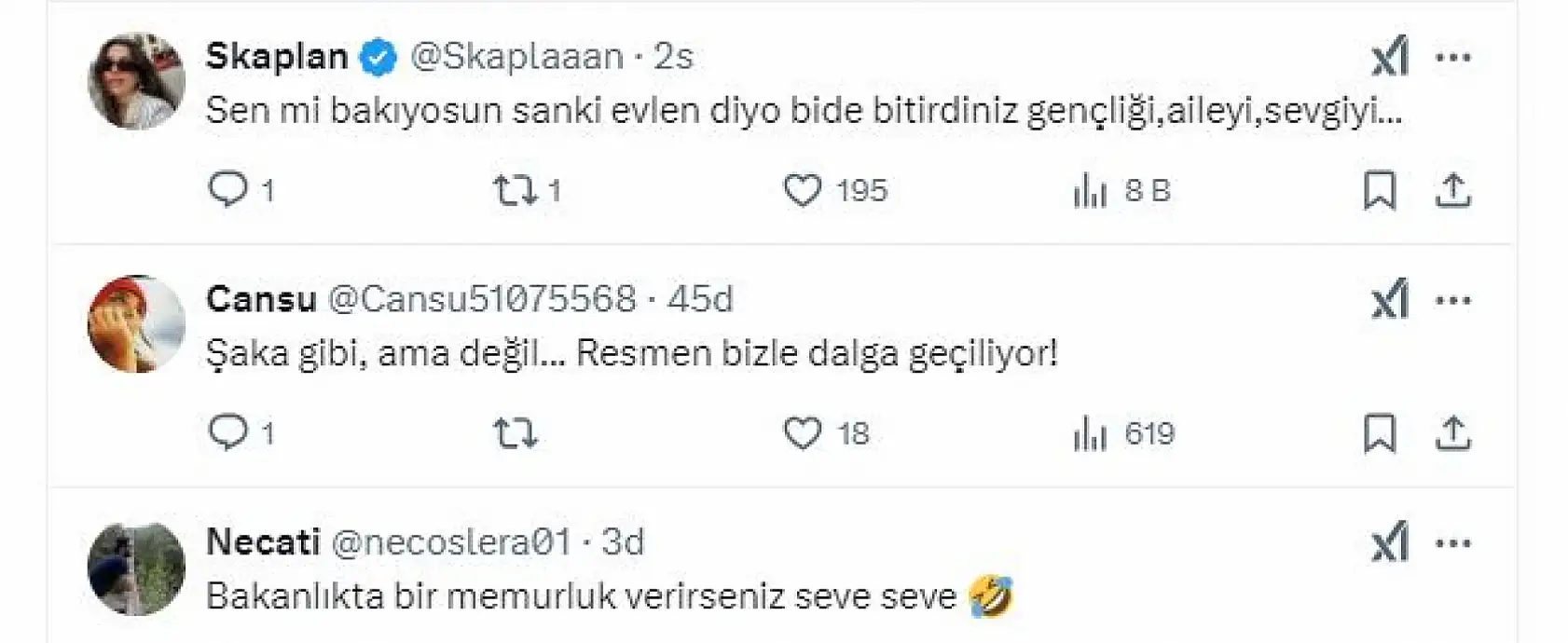The width and height of the screenshot is (1568, 643).
Task: Open the reply icon on Skaplan's tweet
Action: coord(228,192)
